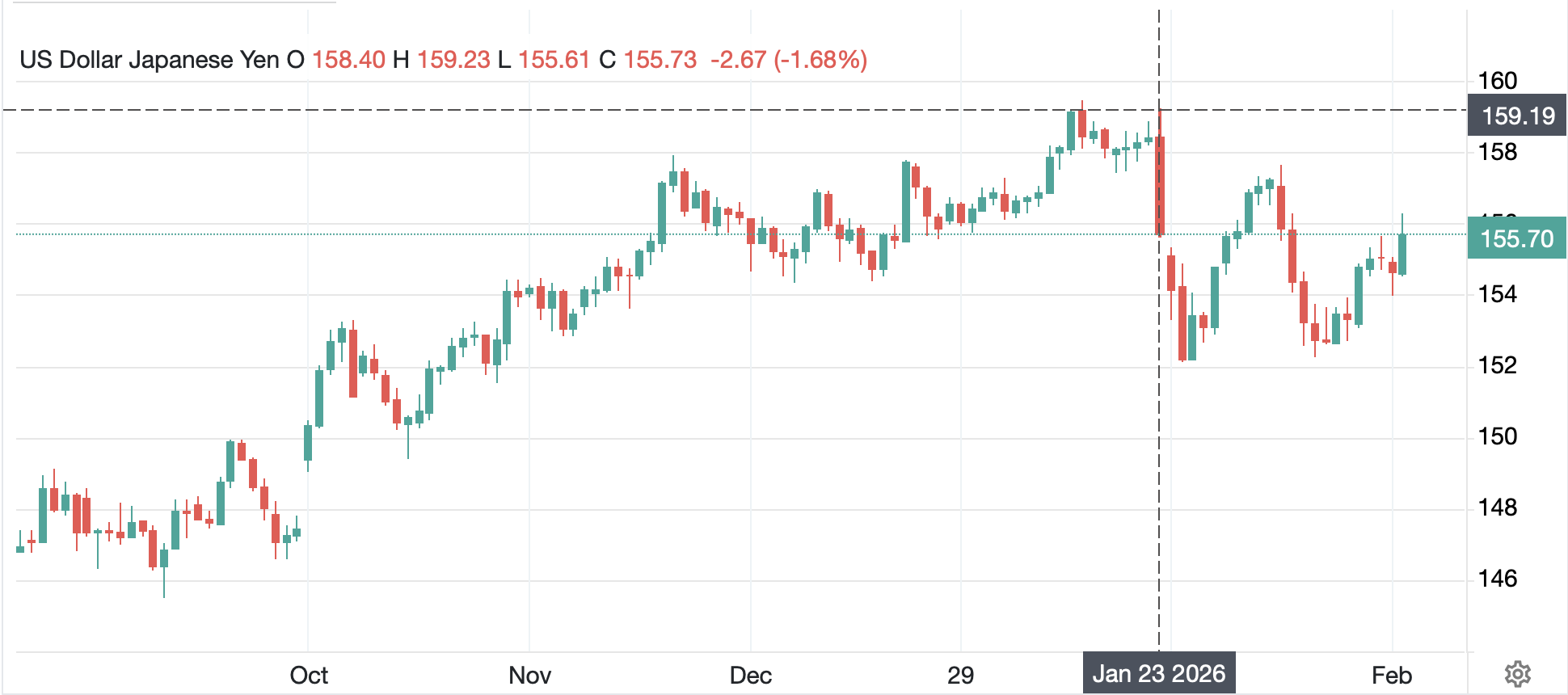1568x695 pixels.
Task: Click the 146 price axis label
Action: pos(1497,579)
